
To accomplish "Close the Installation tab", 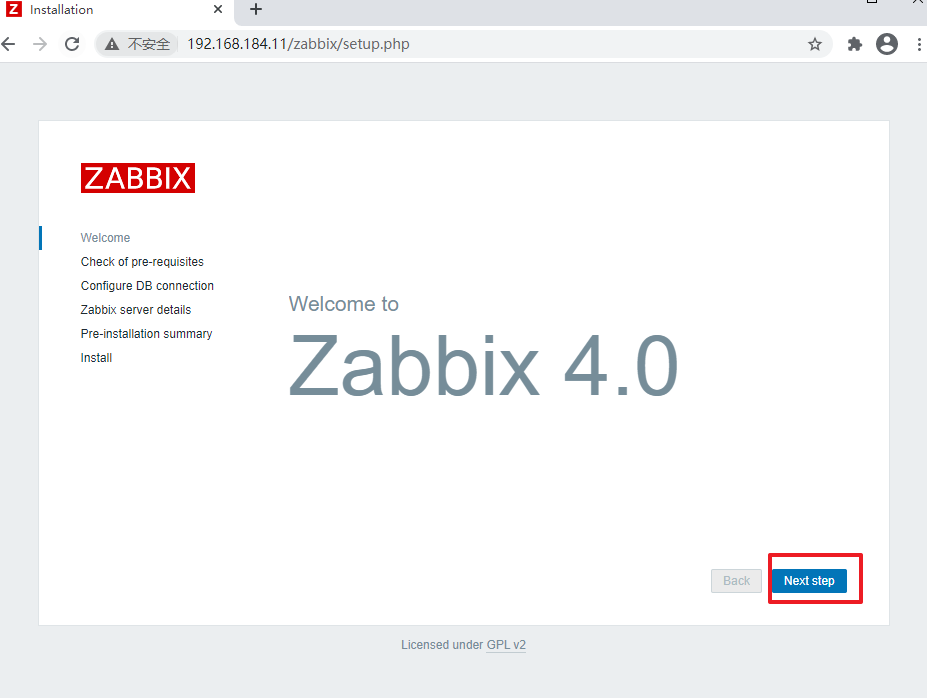I will 218,9.
